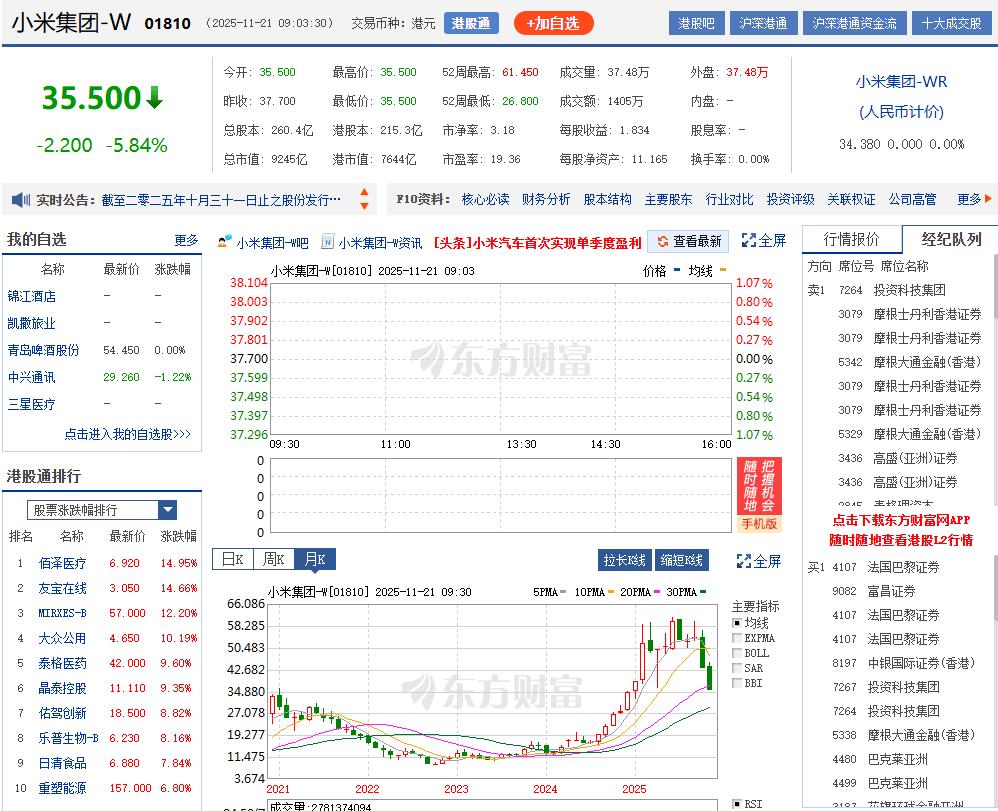
Task: Open the MIRXES-B ranking stock
Action: click(62, 613)
